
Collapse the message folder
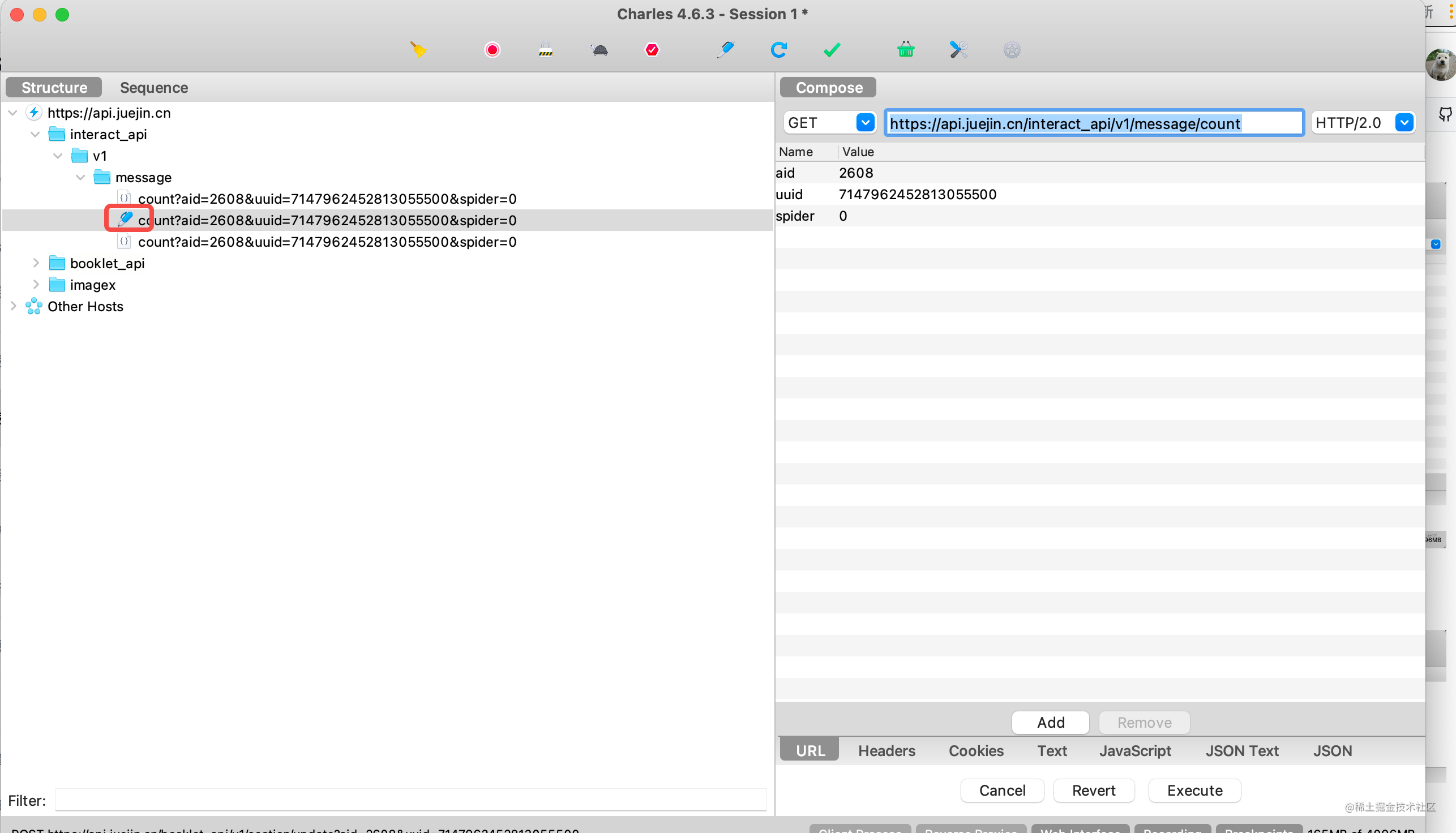[x=81, y=177]
